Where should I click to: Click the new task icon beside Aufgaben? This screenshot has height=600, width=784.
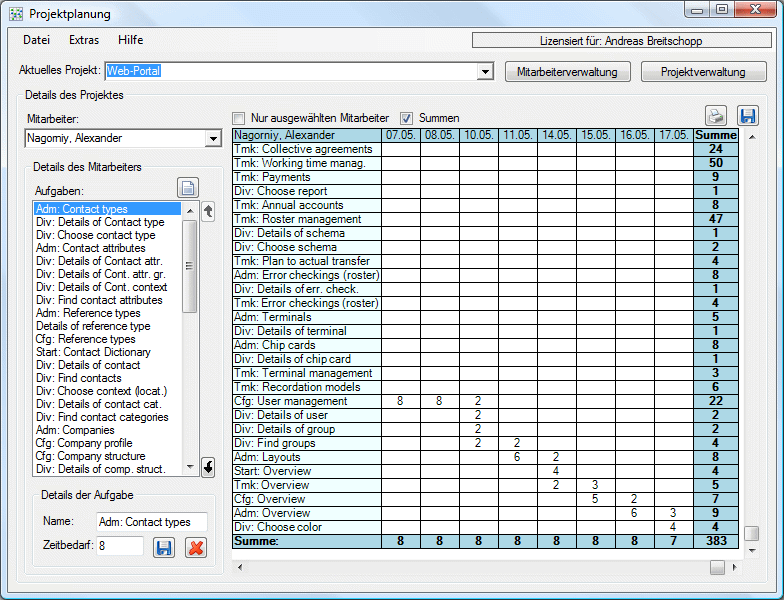(188, 188)
